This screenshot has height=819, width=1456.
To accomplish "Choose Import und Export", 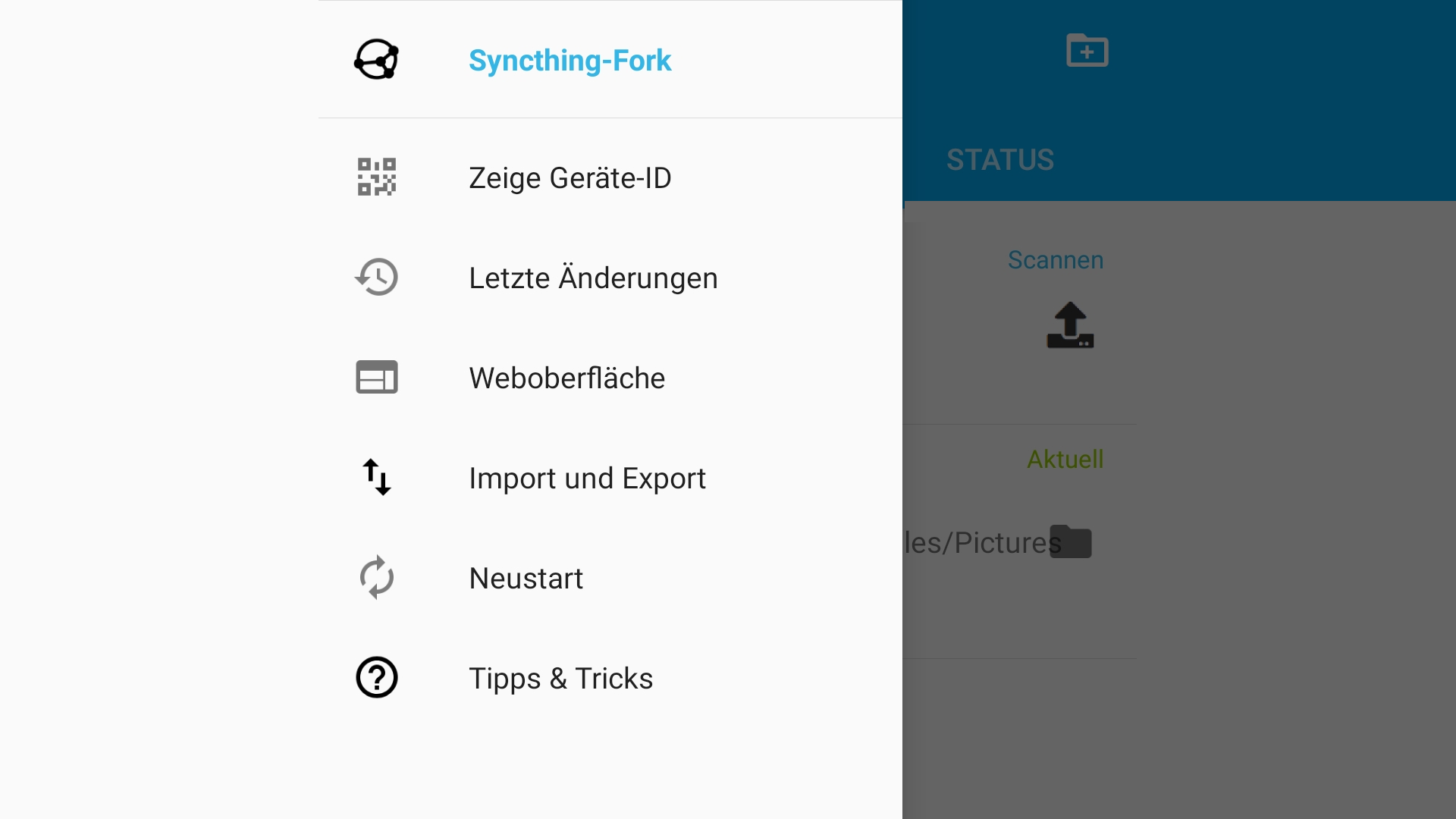I will pos(587,479).
